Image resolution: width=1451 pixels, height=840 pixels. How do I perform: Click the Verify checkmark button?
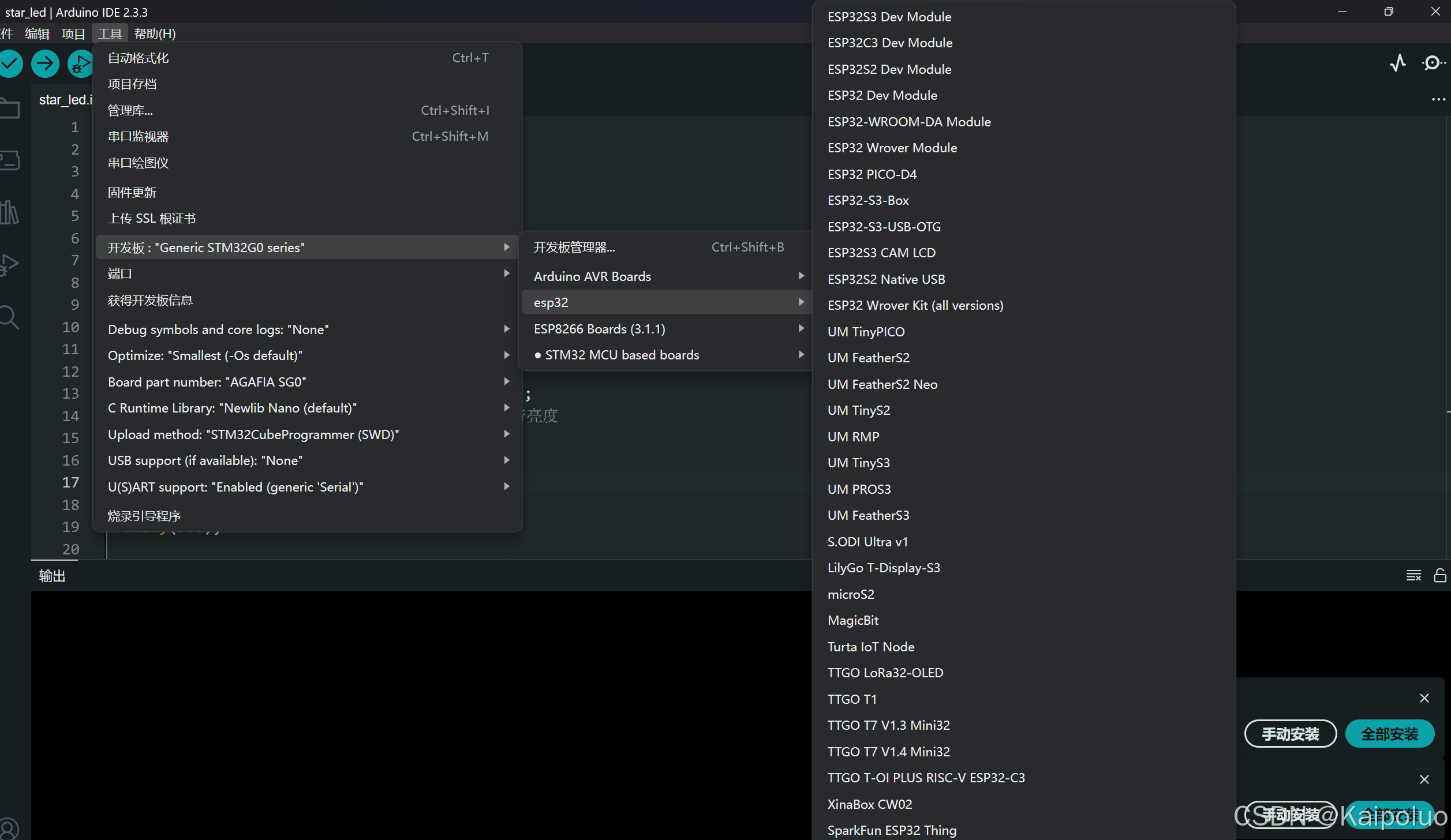10,63
